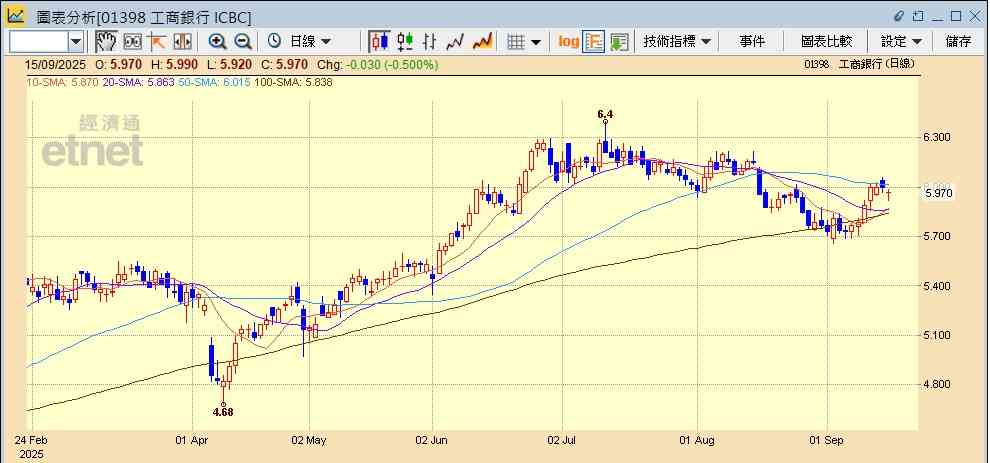Select the trend line drawing tool
Viewport: 990px width, 463px height.
coord(157,42)
